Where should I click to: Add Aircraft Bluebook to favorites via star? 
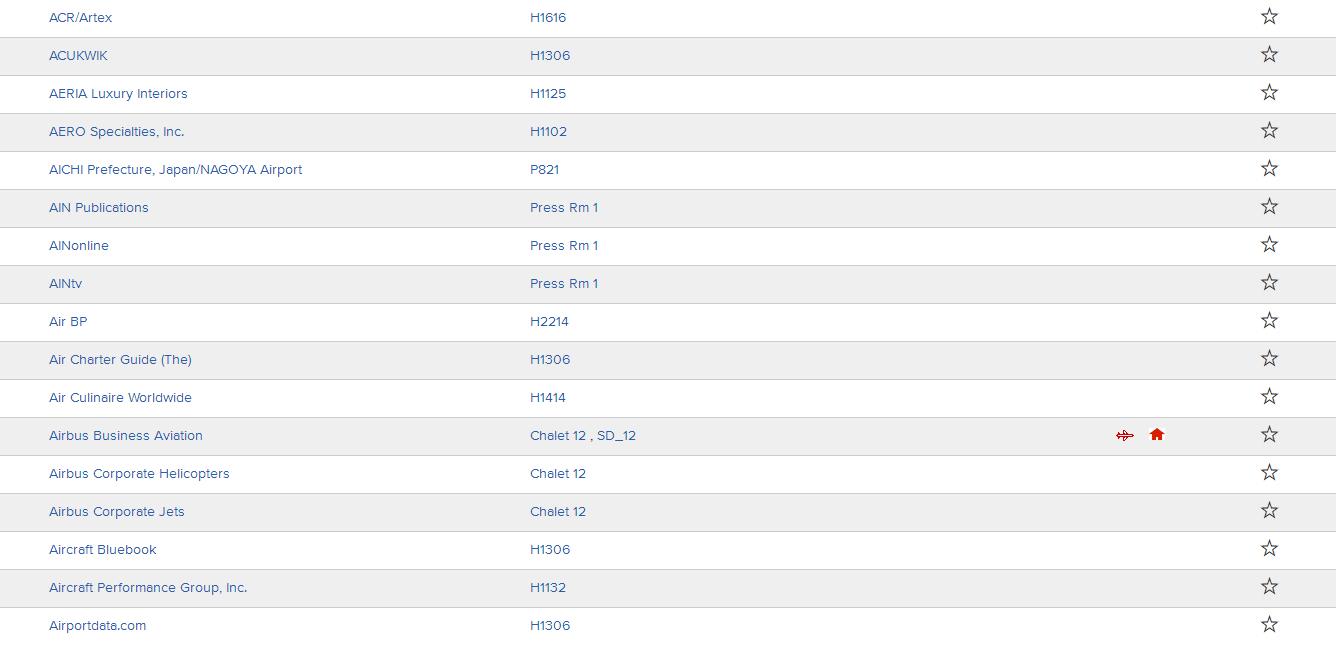click(1269, 548)
